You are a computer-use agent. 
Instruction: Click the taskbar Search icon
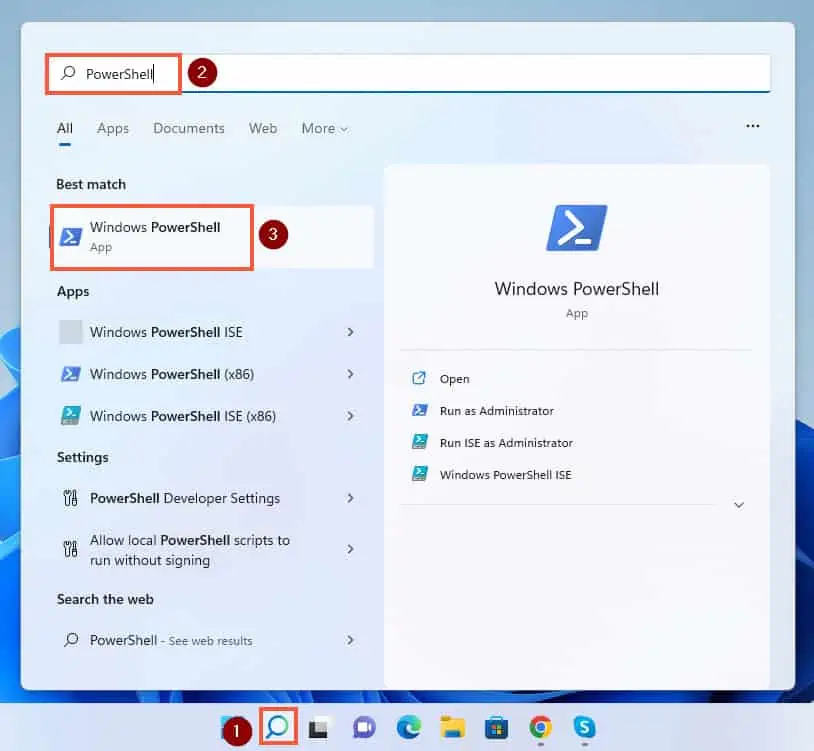tap(278, 727)
